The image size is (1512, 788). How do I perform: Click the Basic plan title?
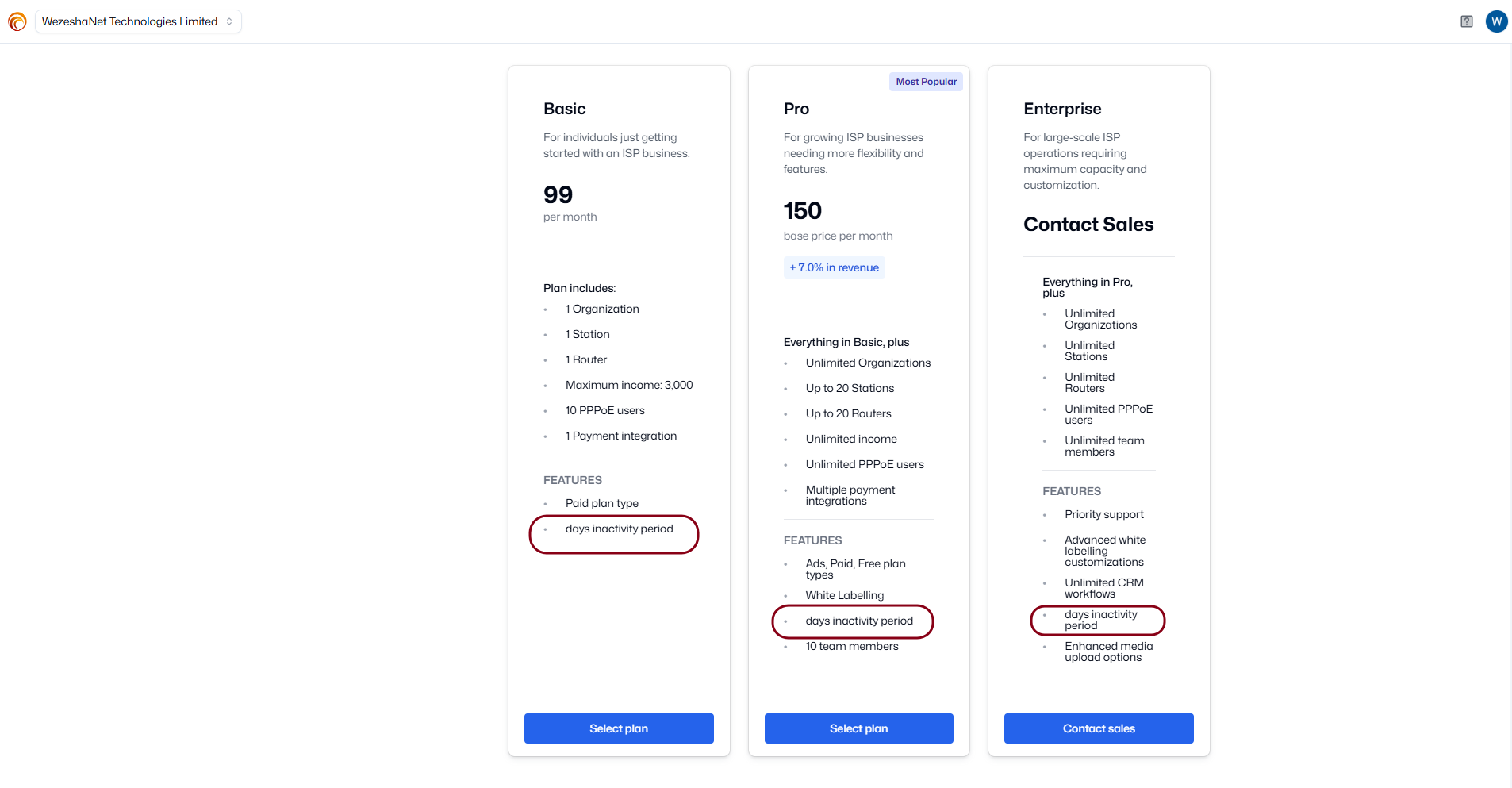click(x=564, y=109)
